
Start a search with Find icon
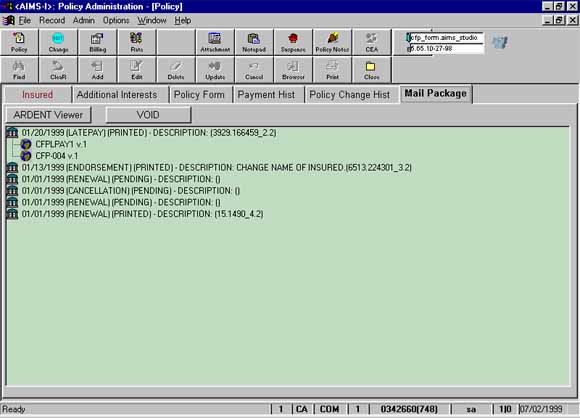pos(19,70)
